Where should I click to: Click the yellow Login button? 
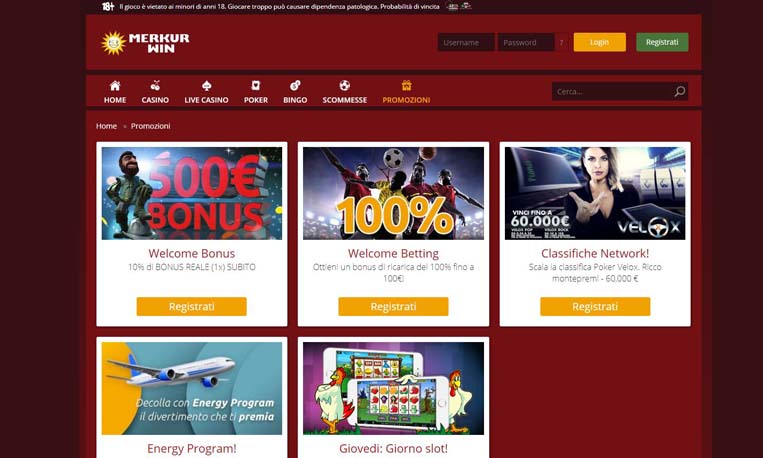pos(600,42)
